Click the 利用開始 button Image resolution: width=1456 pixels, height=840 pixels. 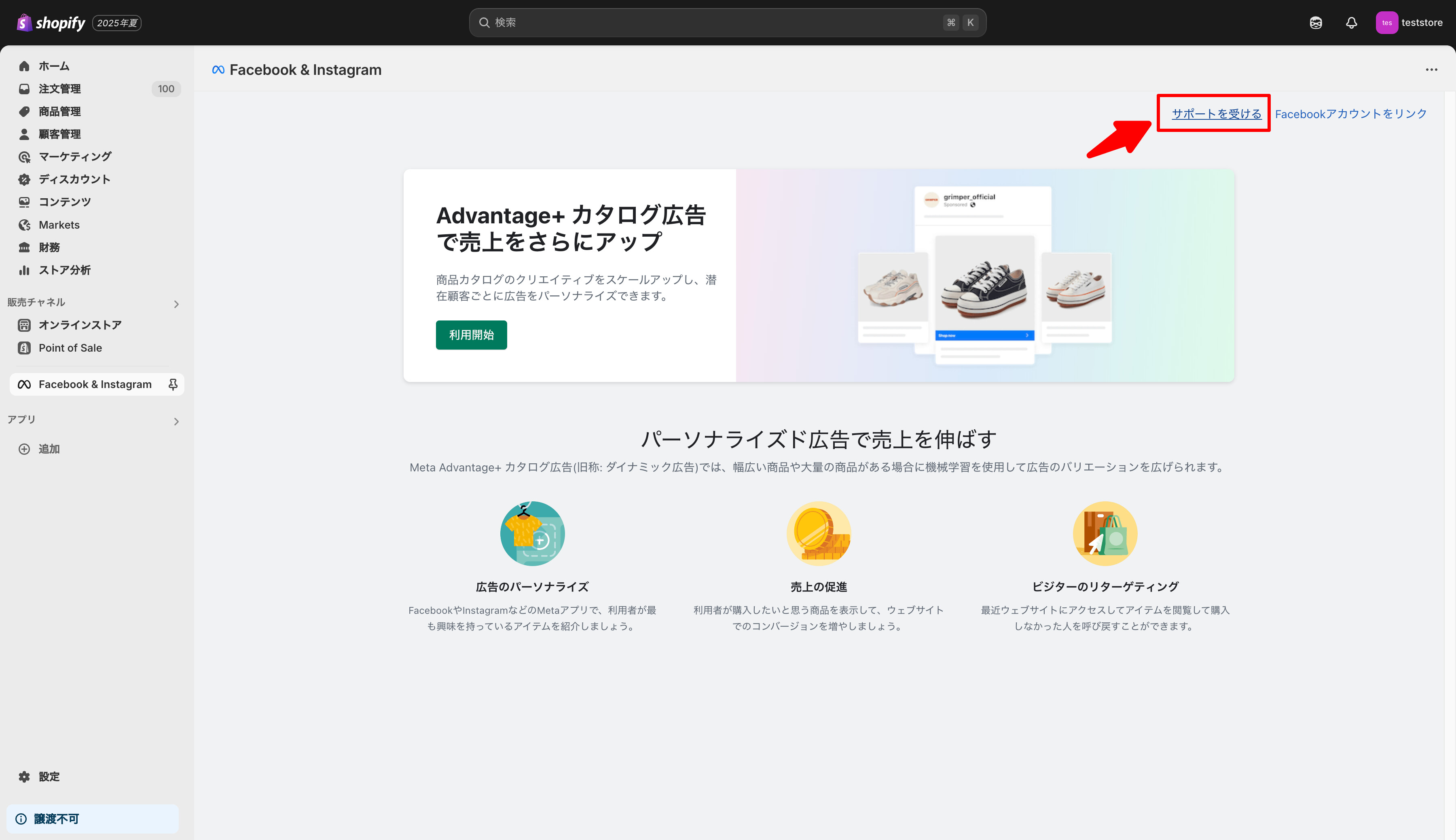point(471,335)
